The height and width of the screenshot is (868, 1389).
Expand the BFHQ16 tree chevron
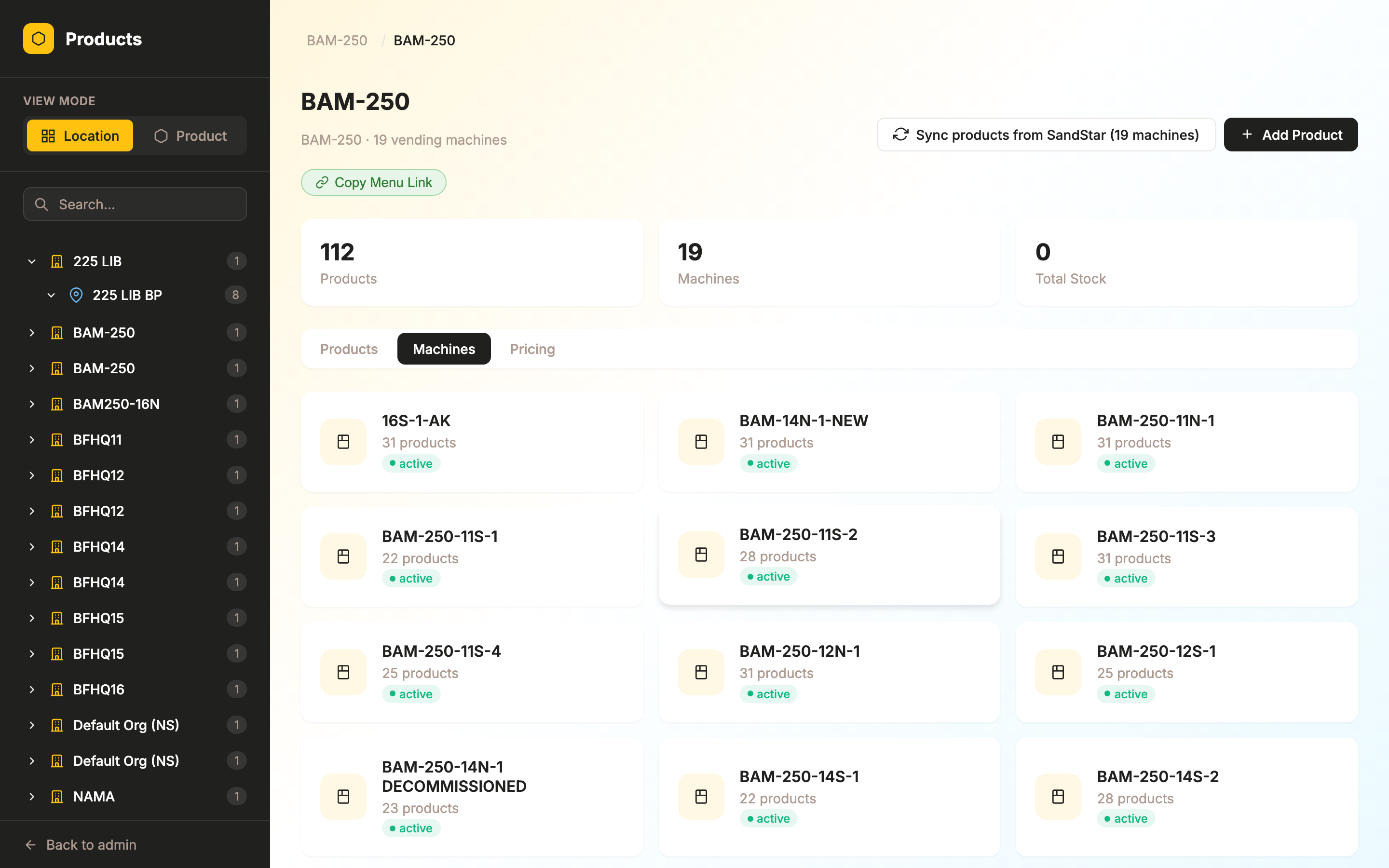32,690
